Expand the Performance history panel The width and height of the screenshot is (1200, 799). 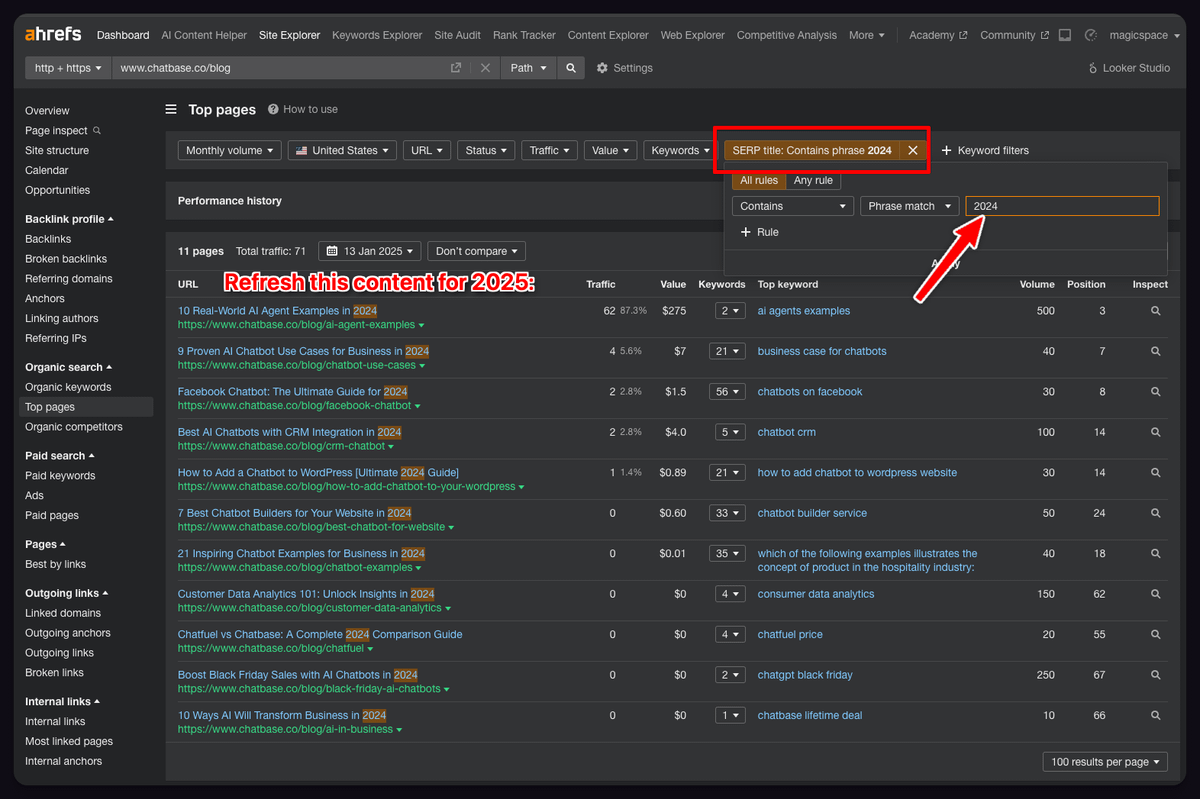pos(230,201)
